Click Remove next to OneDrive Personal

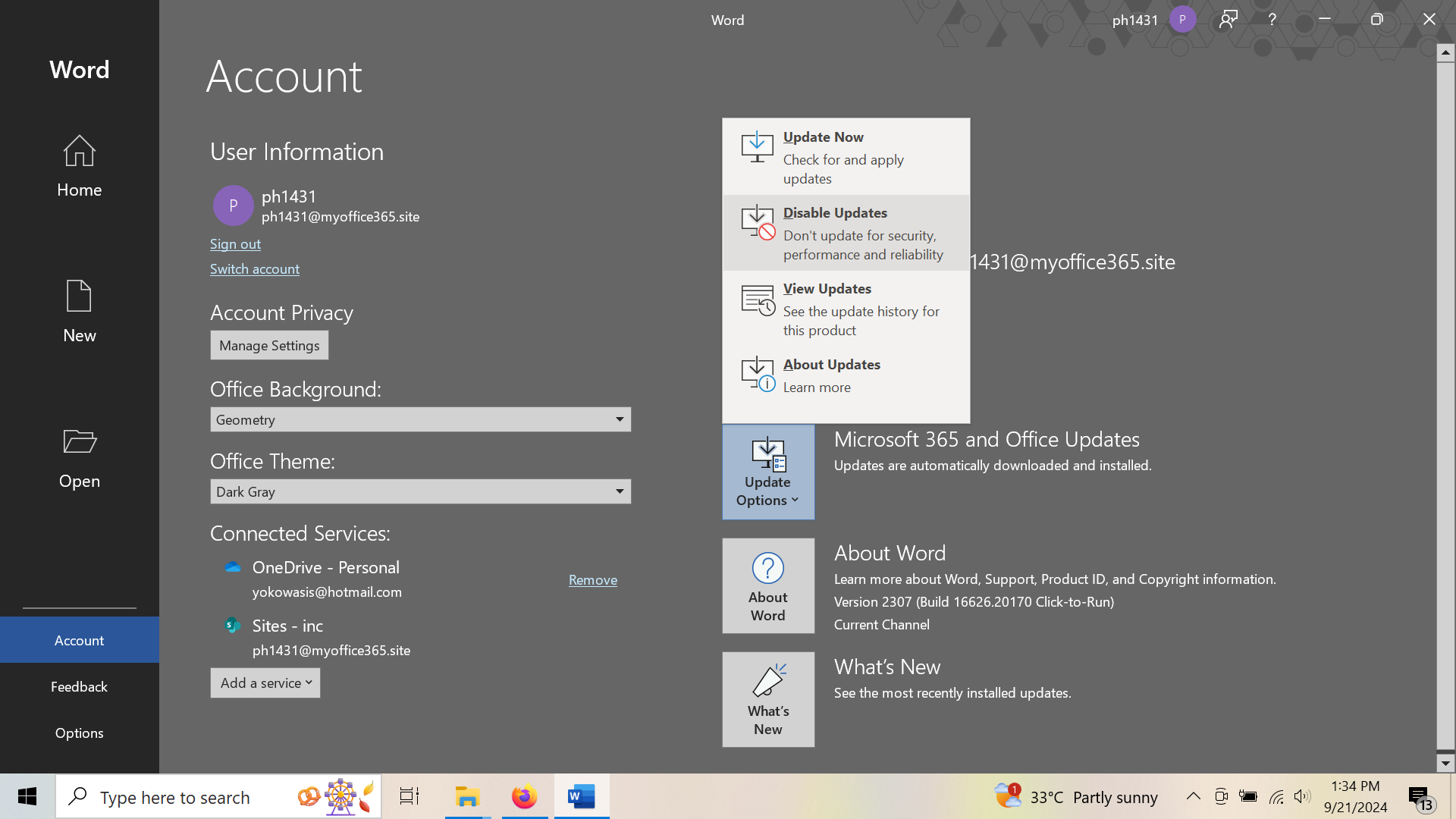click(592, 579)
